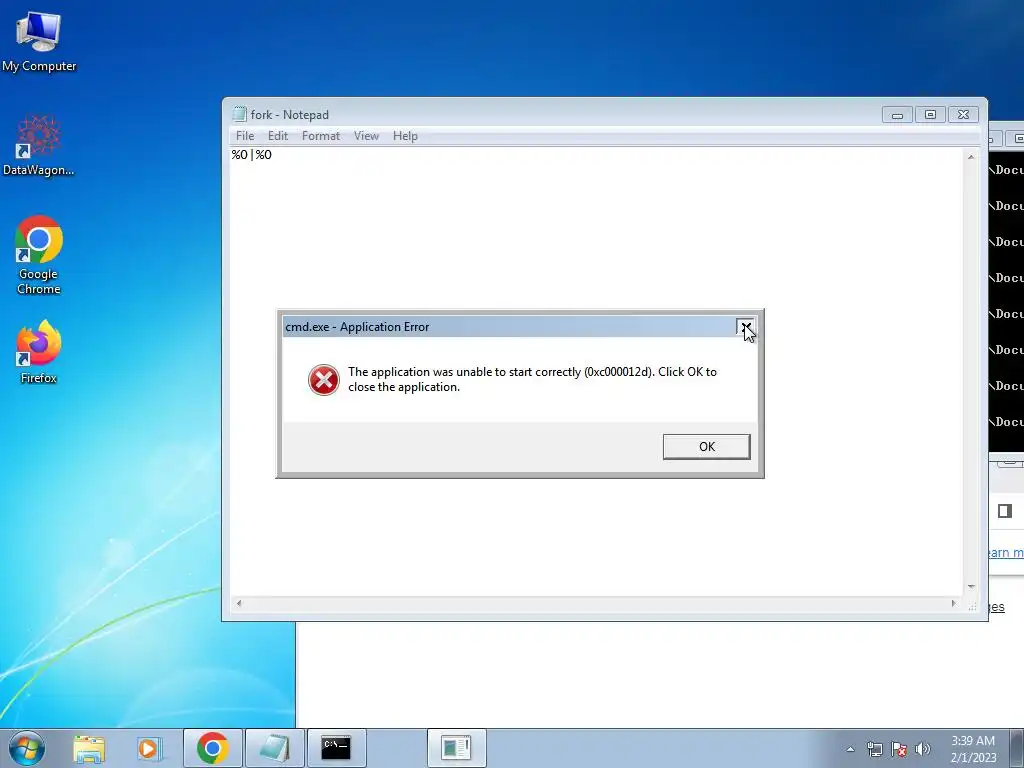Viewport: 1024px width, 768px height.
Task: Click the red error icon in dialog
Action: pyautogui.click(x=324, y=380)
